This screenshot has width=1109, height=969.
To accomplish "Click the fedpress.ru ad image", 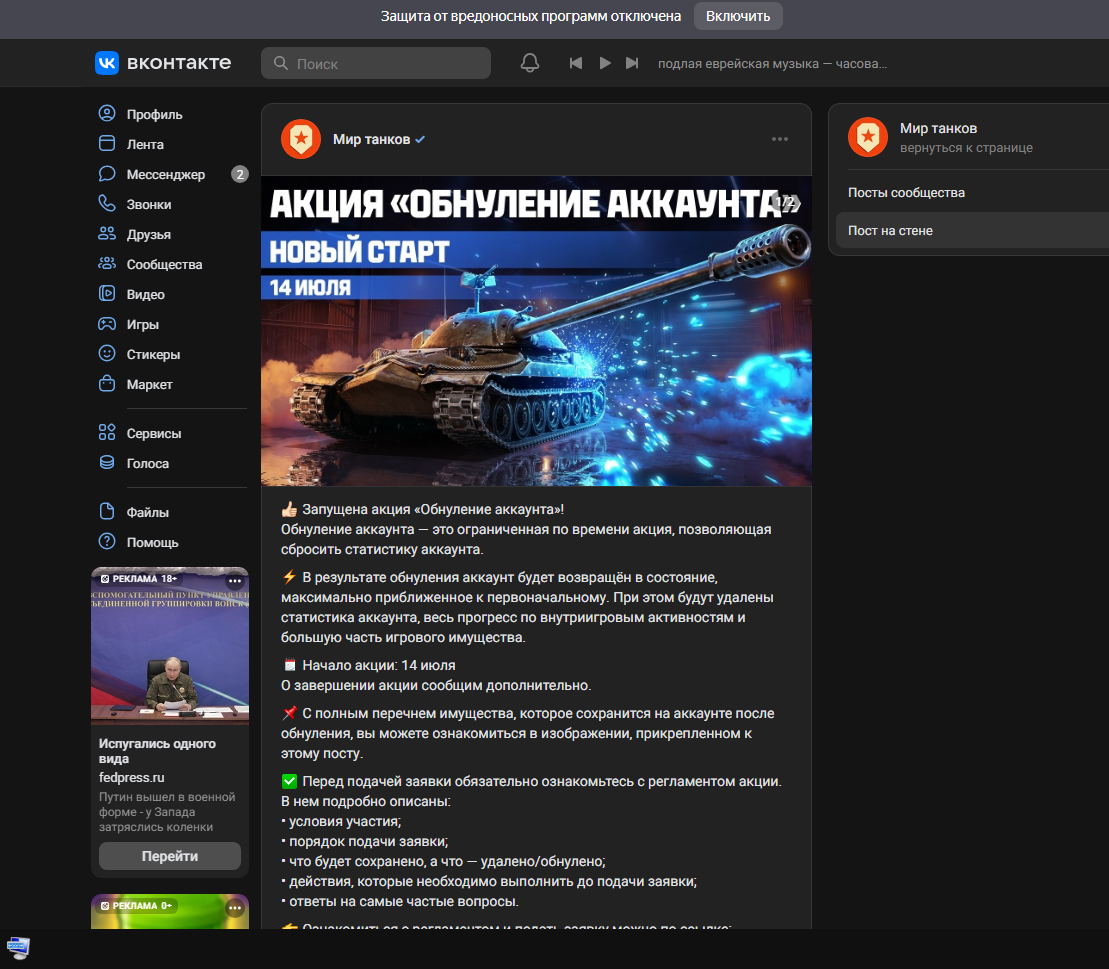I will pos(170,646).
